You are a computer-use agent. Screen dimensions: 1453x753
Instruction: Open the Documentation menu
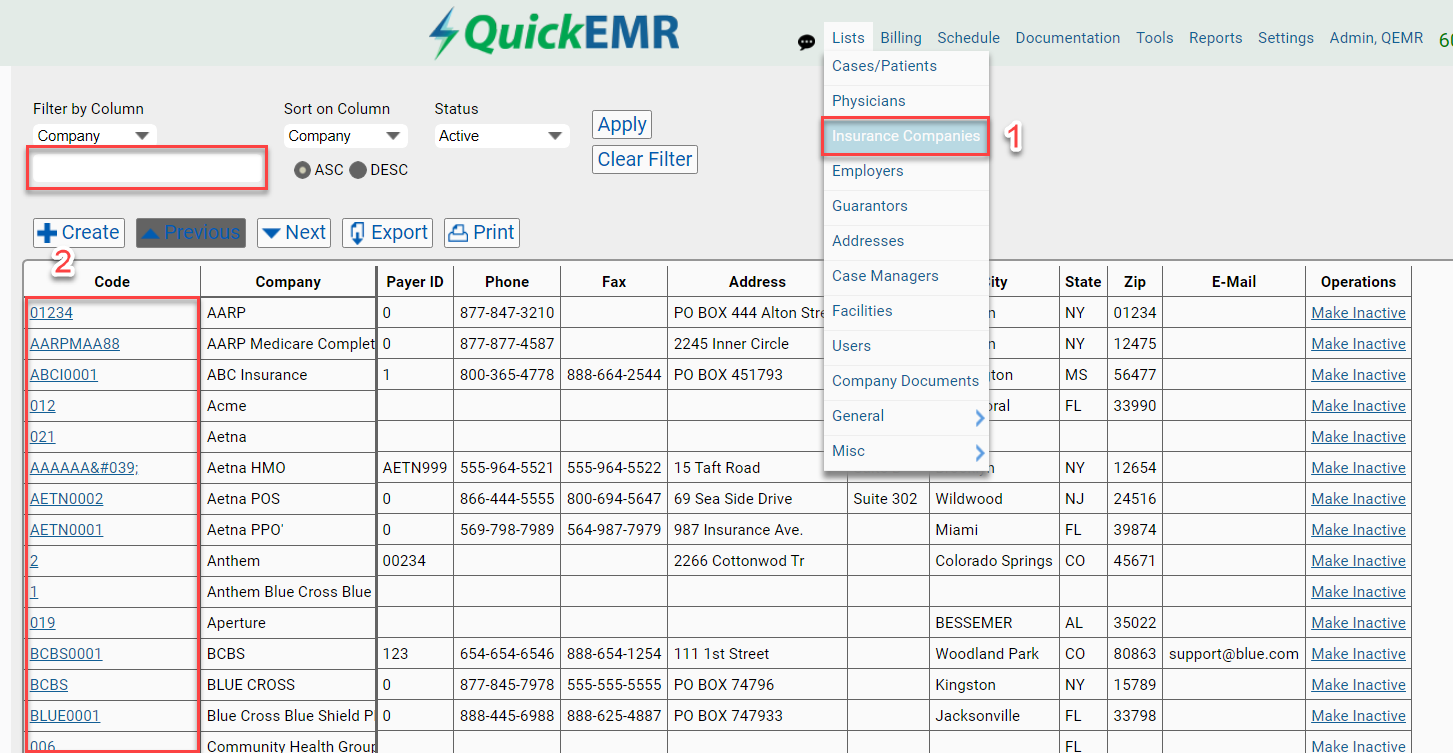point(1068,38)
